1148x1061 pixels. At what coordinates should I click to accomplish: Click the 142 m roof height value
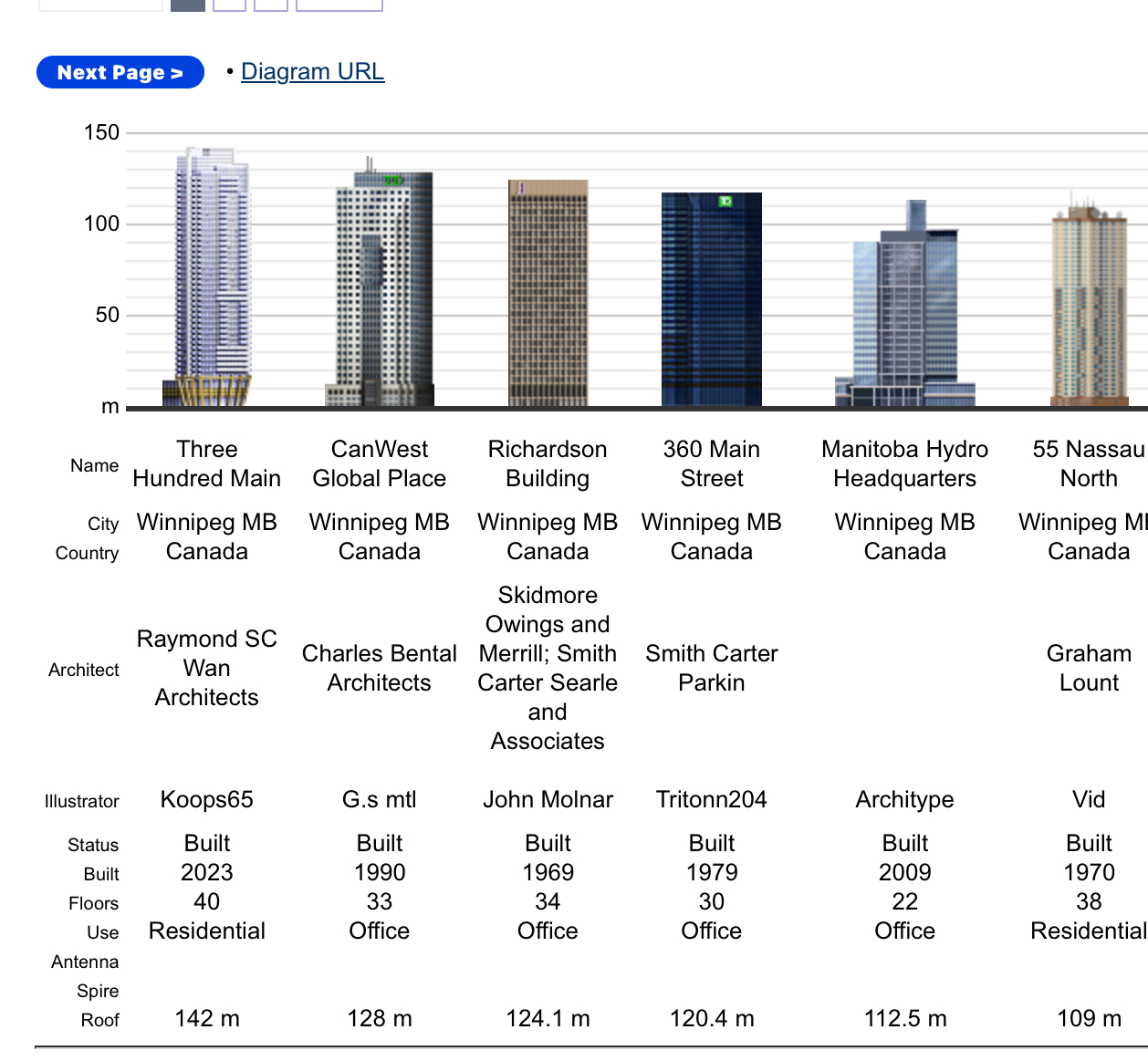(207, 1019)
